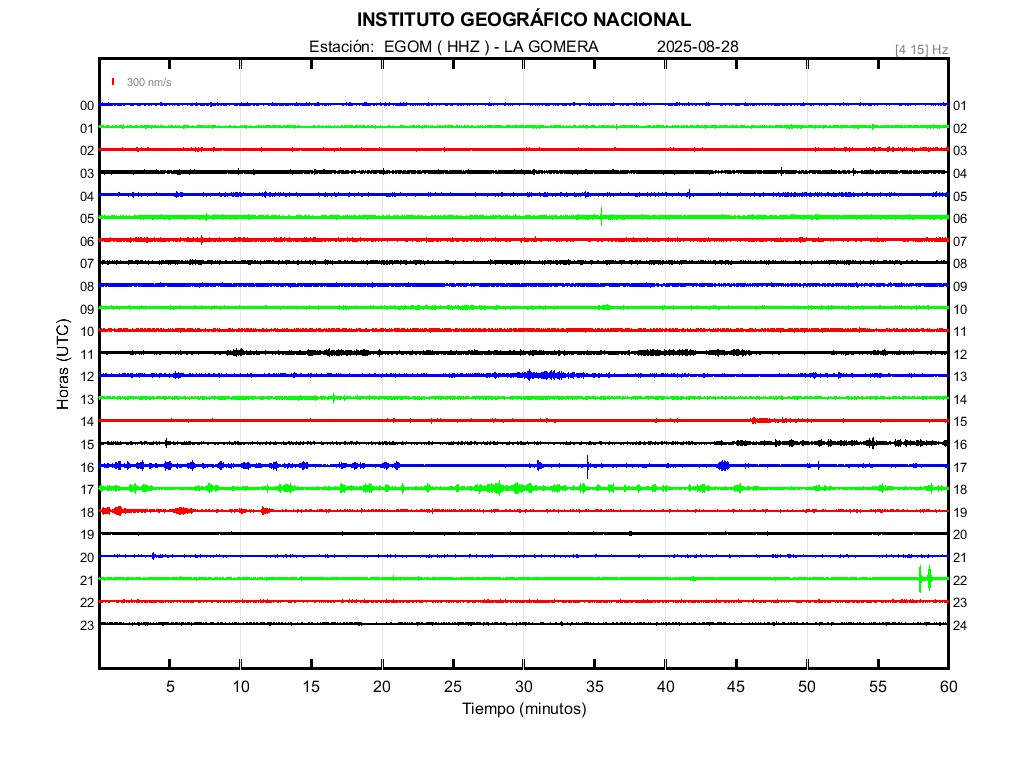Click right-axis hour label 20

click(960, 535)
